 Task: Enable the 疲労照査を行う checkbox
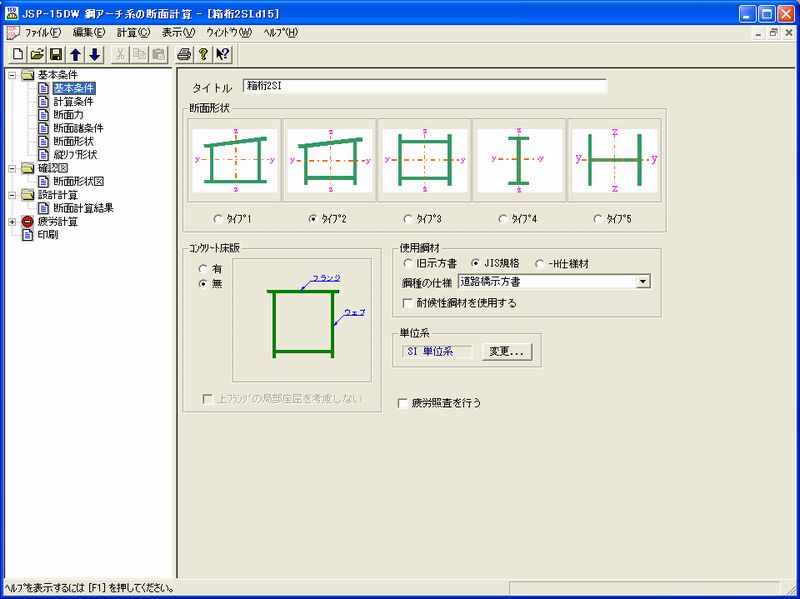point(403,403)
